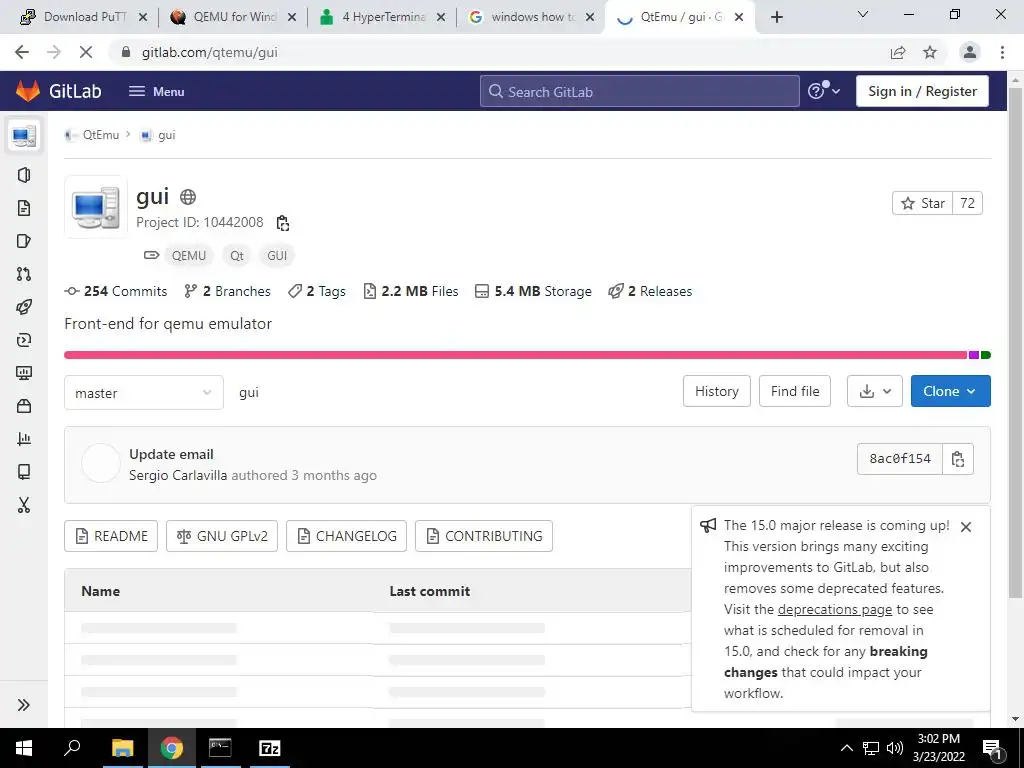Dismiss the 15.0 release notification
Screen dimensions: 1024x768
coord(966,527)
